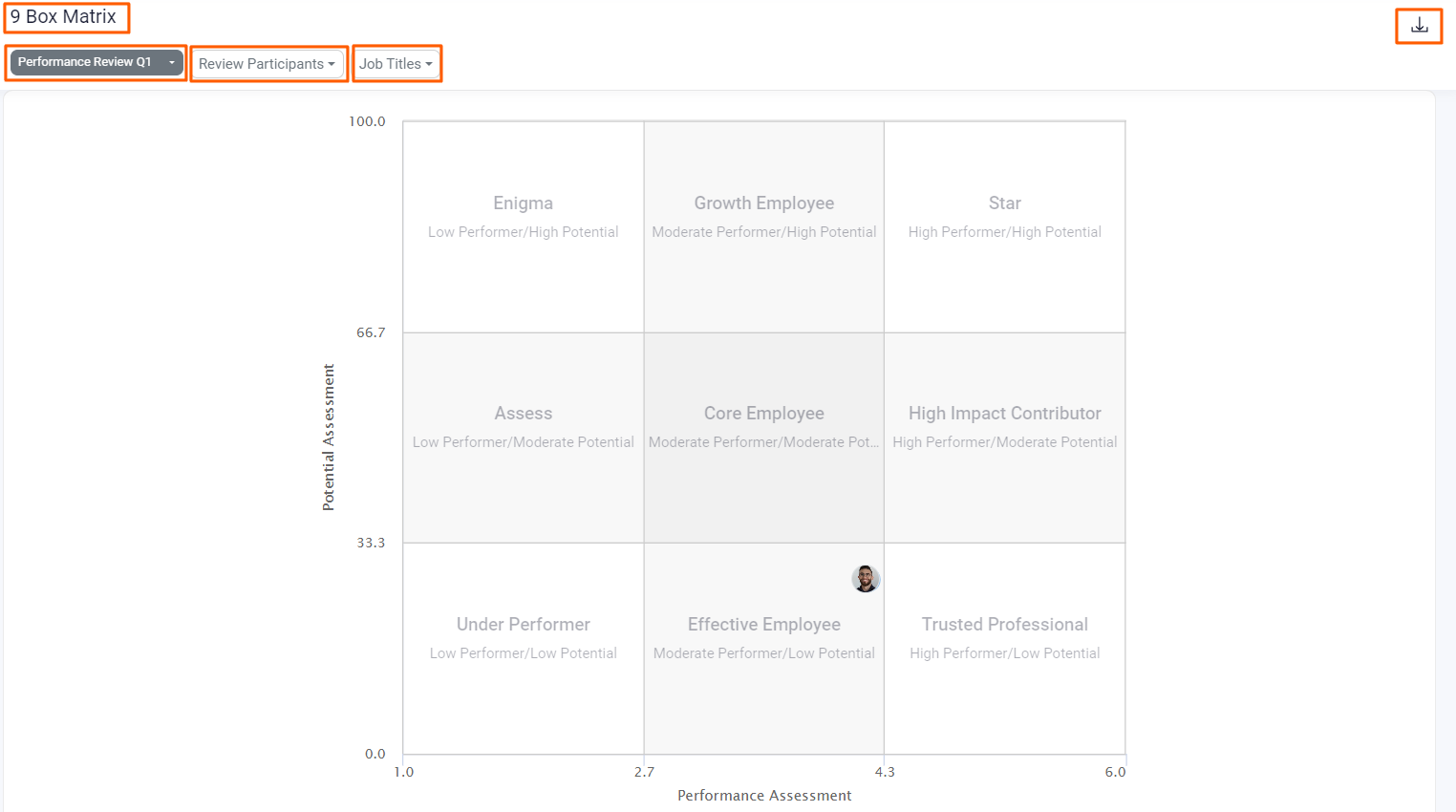Click the download/export icon
The height and width of the screenshot is (812, 1456).
(1419, 27)
